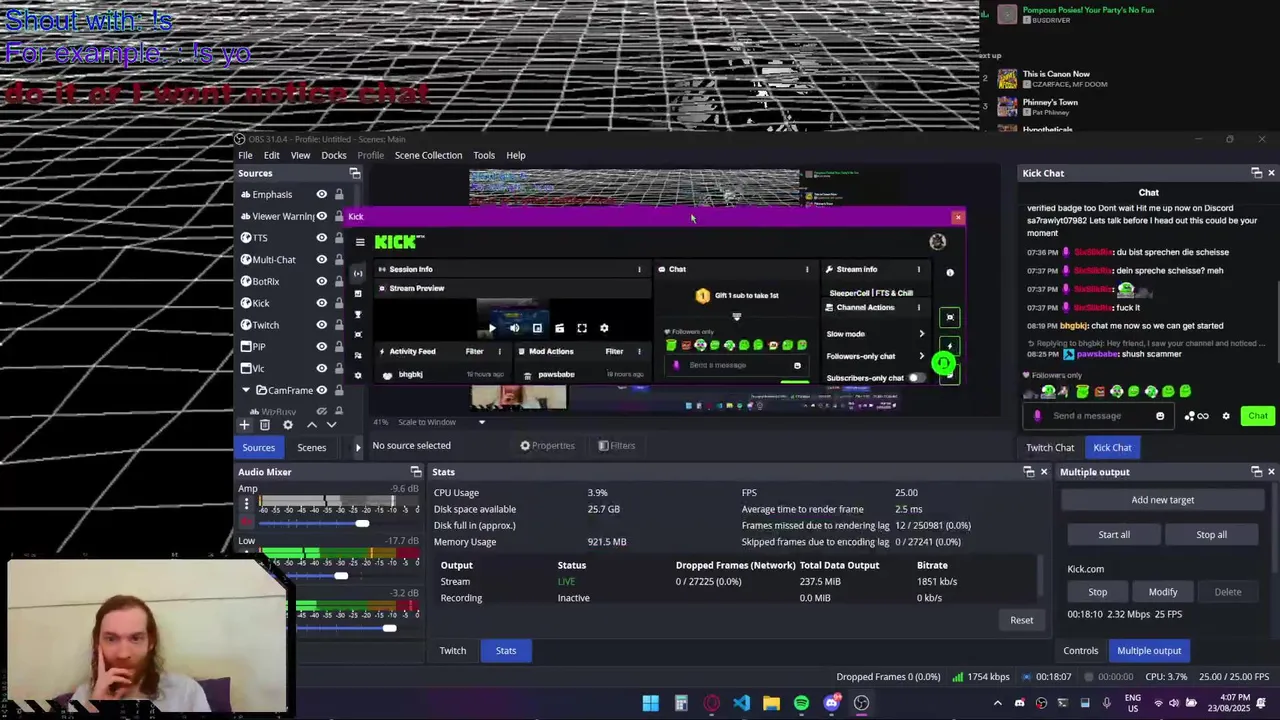Viewport: 1280px width, 720px height.
Task: Open the Docks menu
Action: point(334,155)
